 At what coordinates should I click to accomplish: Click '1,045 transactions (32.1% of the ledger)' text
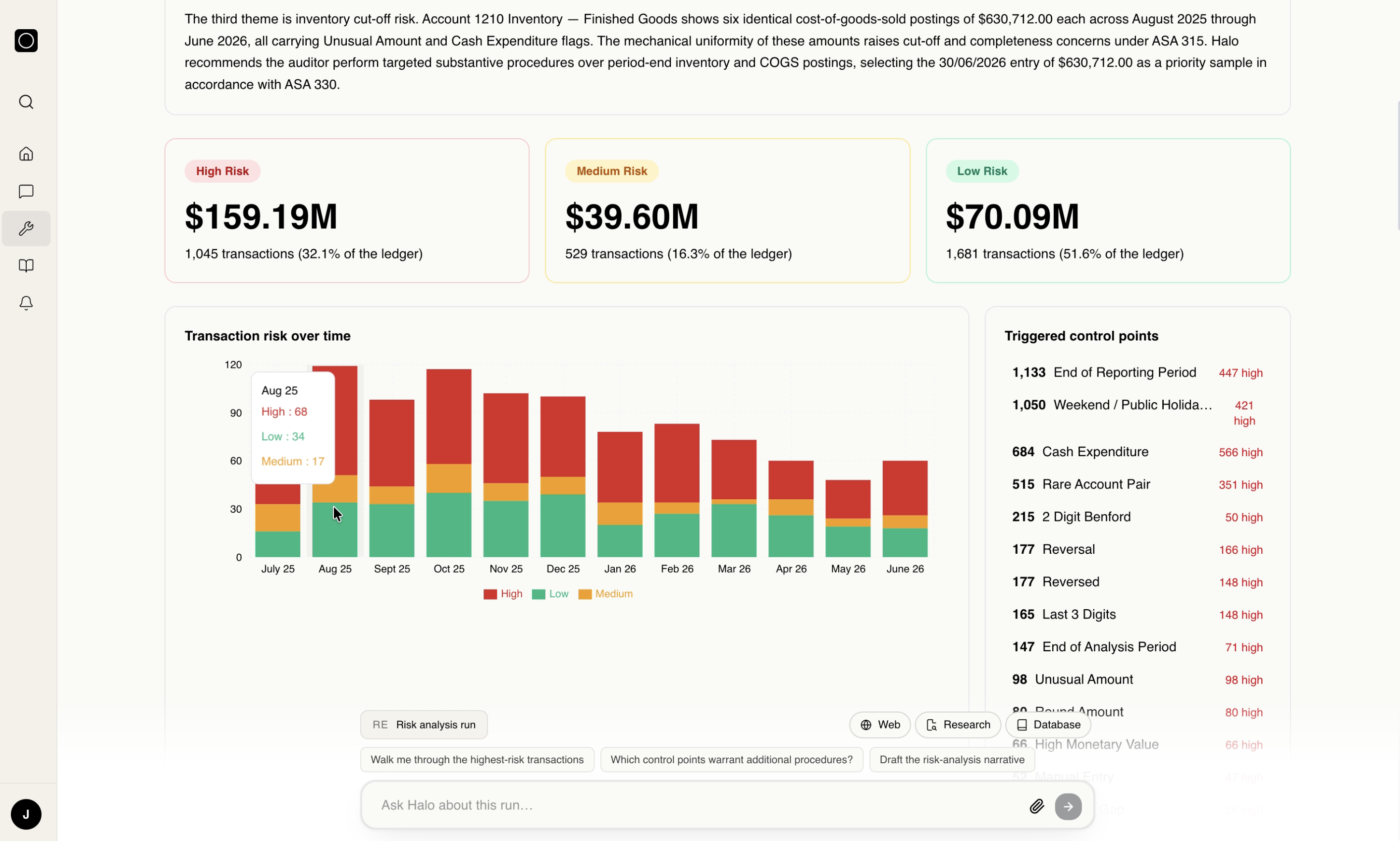coord(304,254)
